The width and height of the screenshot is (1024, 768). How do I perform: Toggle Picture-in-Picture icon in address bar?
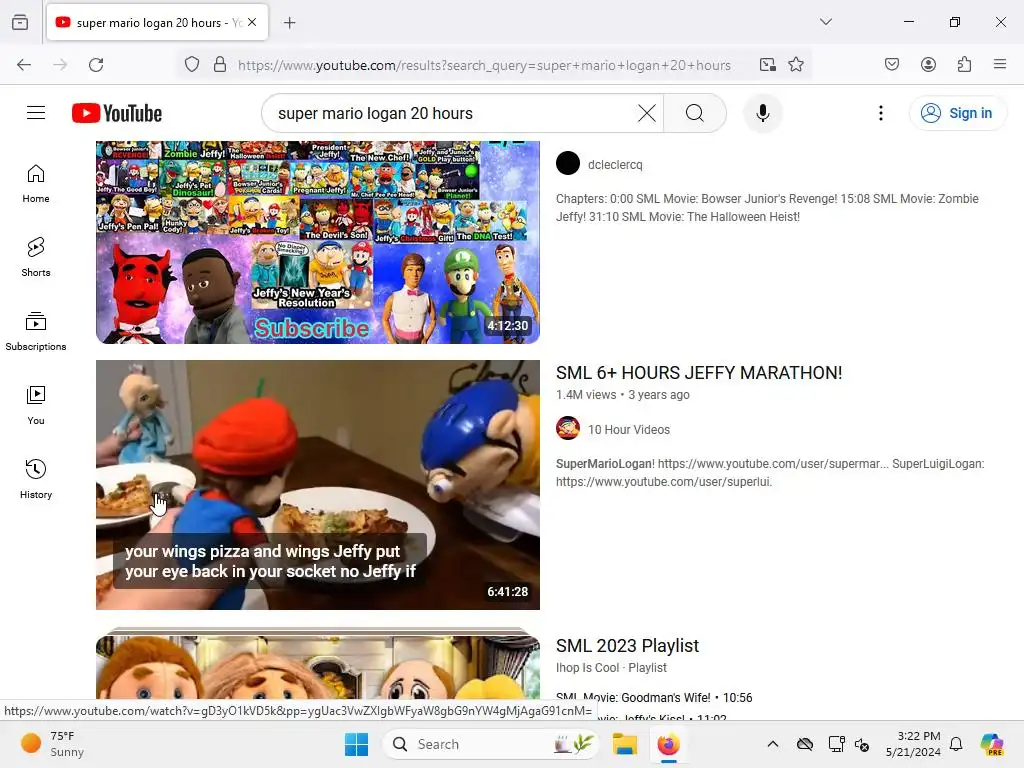[x=767, y=65]
